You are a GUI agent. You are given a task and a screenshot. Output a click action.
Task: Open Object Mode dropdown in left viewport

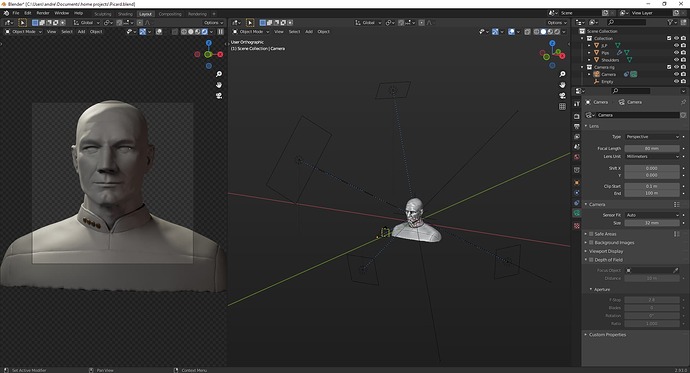click(x=23, y=32)
